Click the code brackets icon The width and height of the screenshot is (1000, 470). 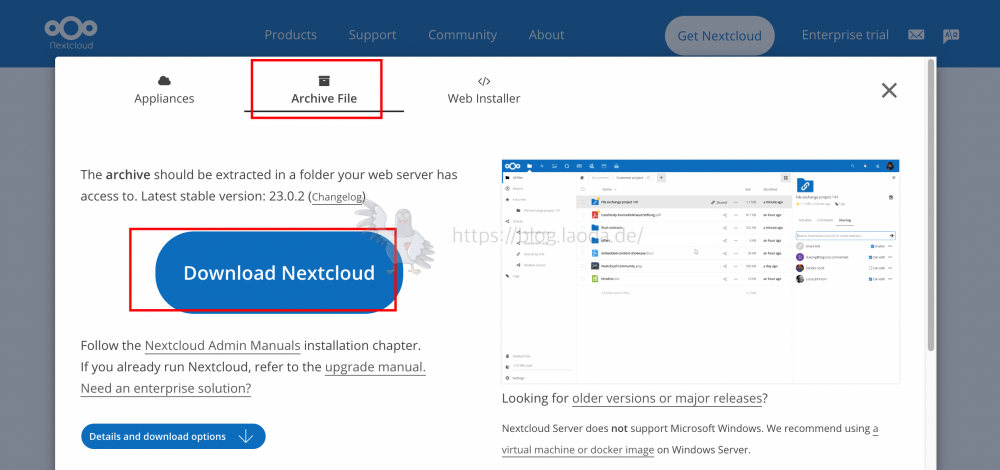coord(484,81)
